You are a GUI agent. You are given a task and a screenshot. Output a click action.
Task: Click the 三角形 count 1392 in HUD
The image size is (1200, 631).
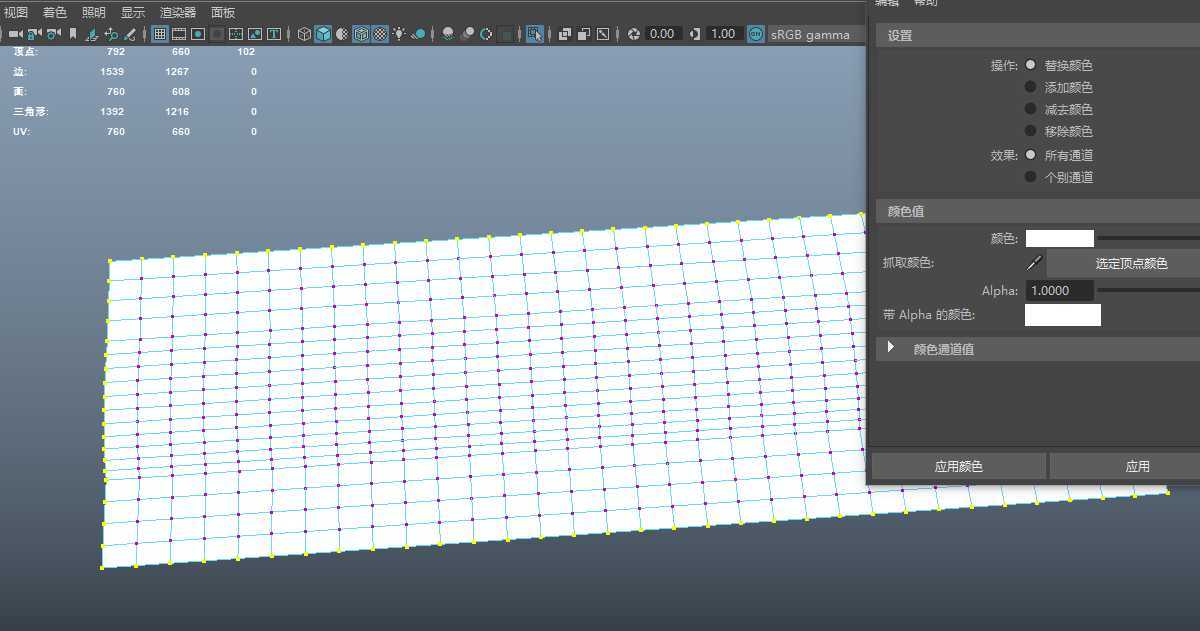(112, 112)
